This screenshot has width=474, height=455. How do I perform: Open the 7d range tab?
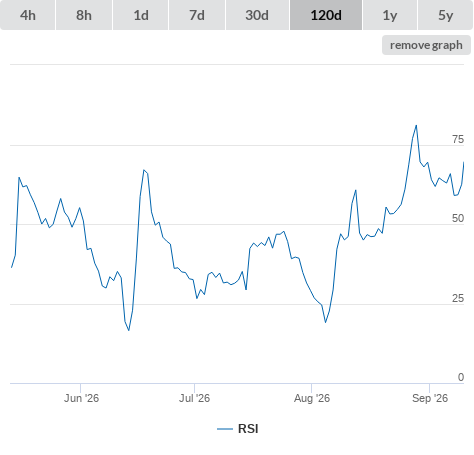[197, 15]
